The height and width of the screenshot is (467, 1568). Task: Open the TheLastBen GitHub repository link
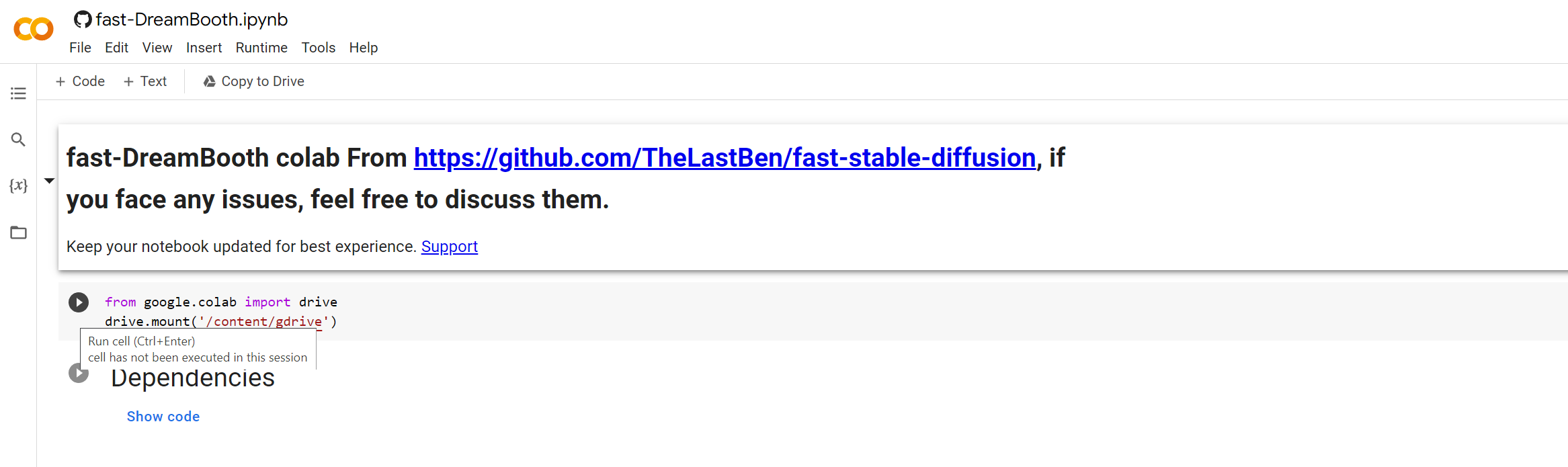pyautogui.click(x=725, y=158)
